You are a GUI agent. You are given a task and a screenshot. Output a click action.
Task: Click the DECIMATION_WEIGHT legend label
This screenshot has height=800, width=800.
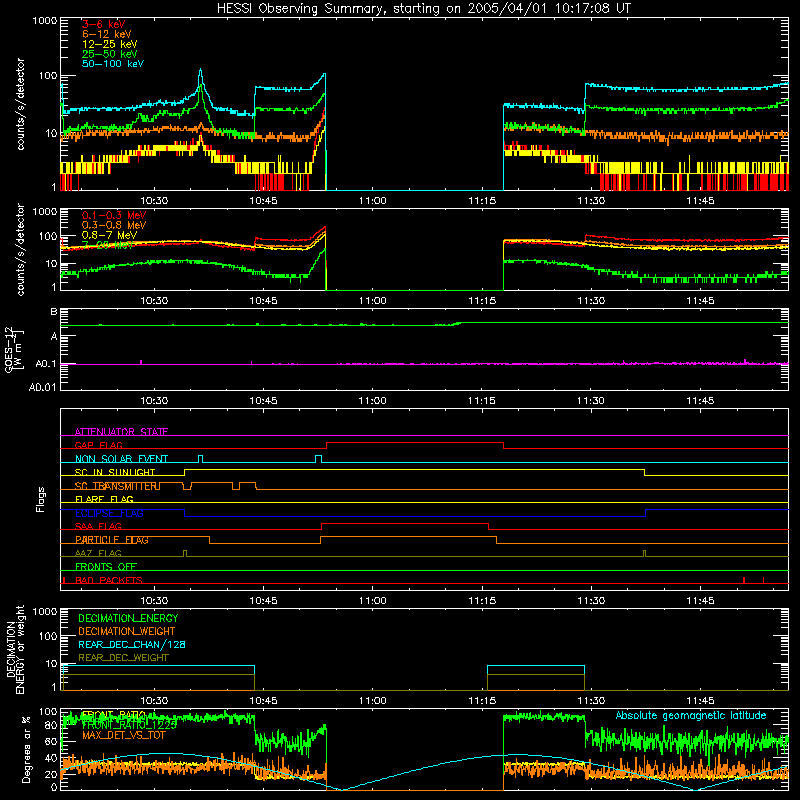point(127,631)
